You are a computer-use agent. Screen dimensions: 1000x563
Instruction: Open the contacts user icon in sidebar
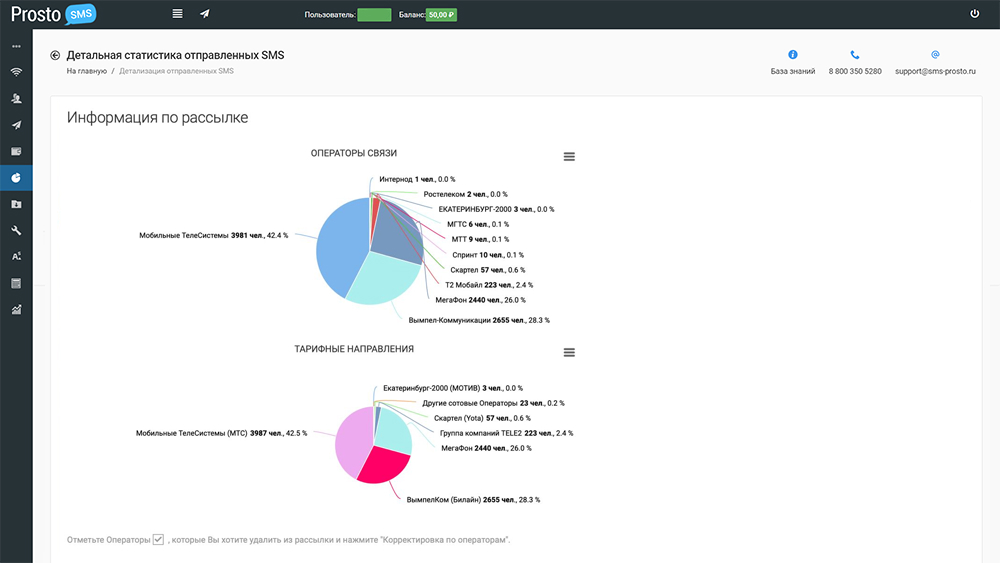tap(16, 99)
